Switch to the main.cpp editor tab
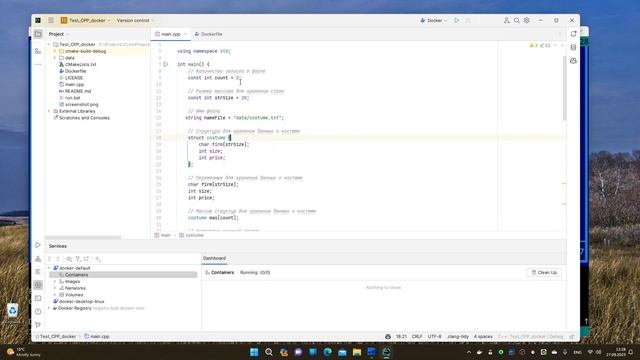Screen dimensions: 640x360 pos(171,34)
